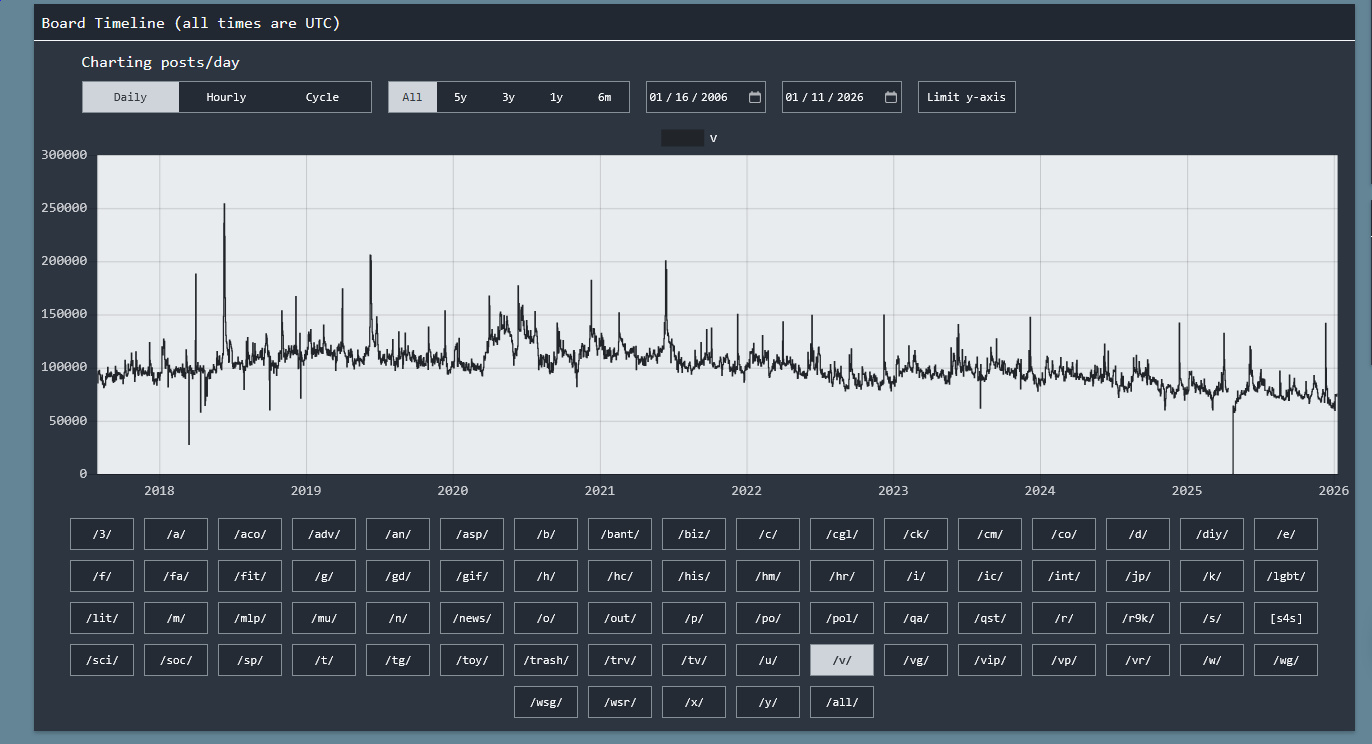The image size is (1372, 744).
Task: Click the 2025 drop-to-zero point on chart
Action: pos(1233,472)
